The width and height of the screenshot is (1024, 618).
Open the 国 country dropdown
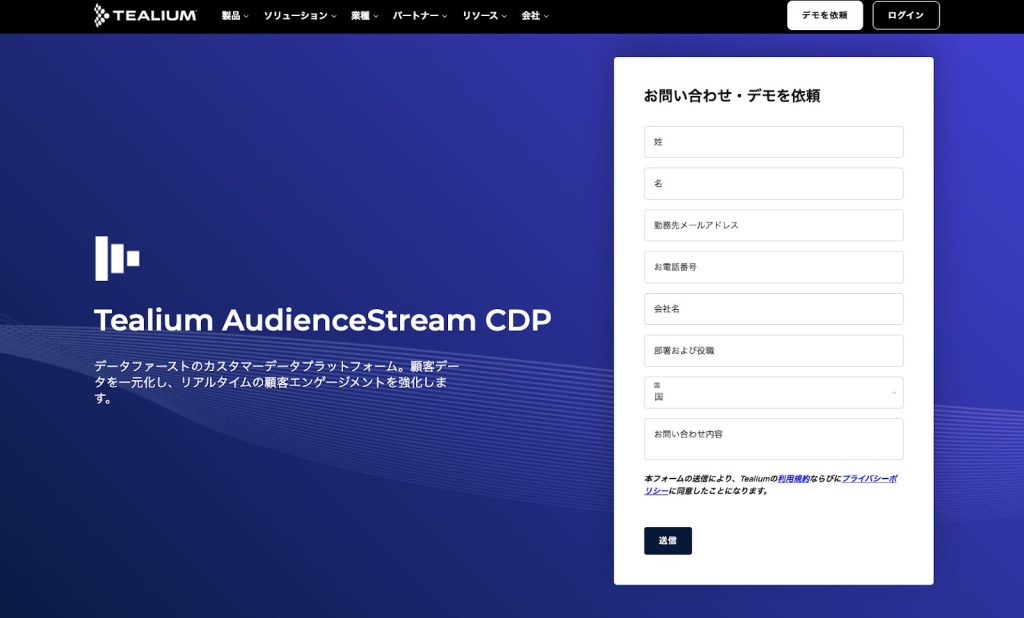(x=773, y=393)
